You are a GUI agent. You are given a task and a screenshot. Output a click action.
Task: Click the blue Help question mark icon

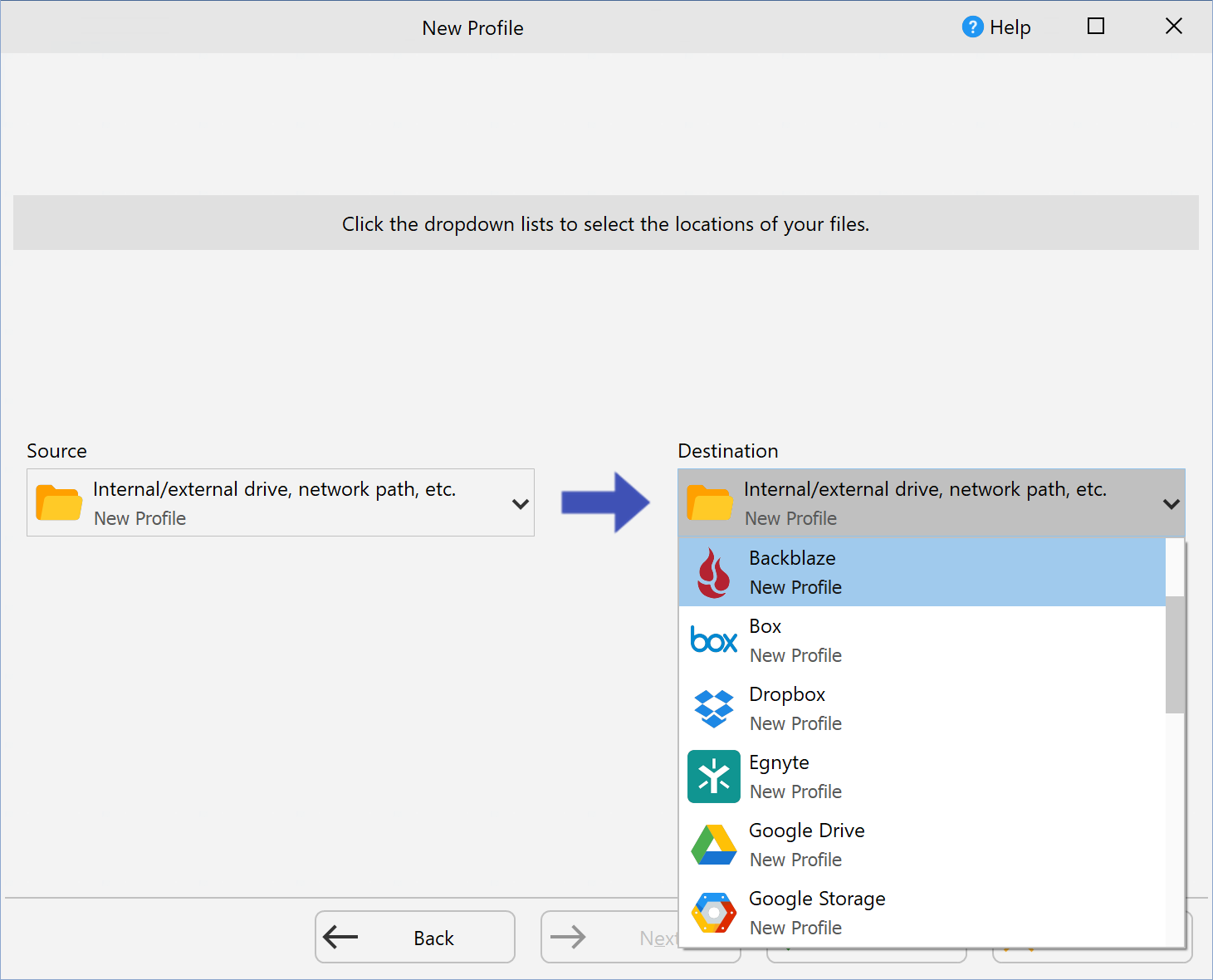click(971, 27)
